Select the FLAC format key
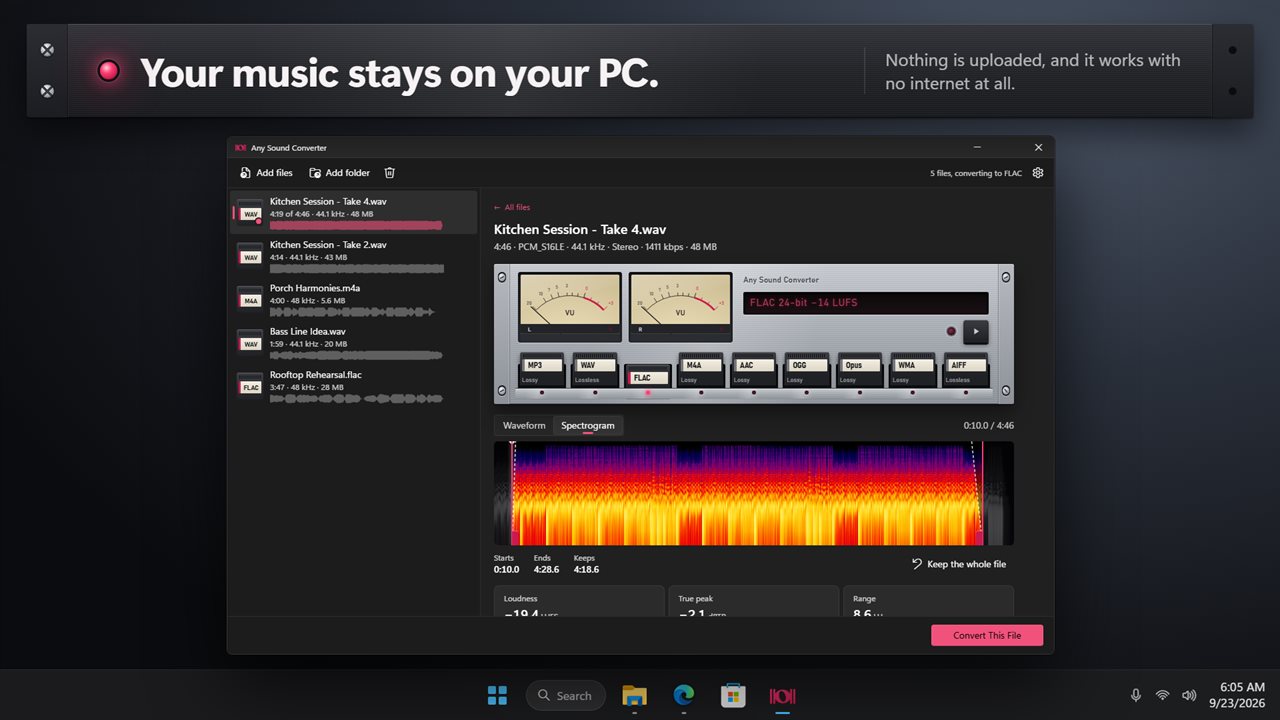Image resolution: width=1280 pixels, height=720 pixels. click(x=647, y=378)
